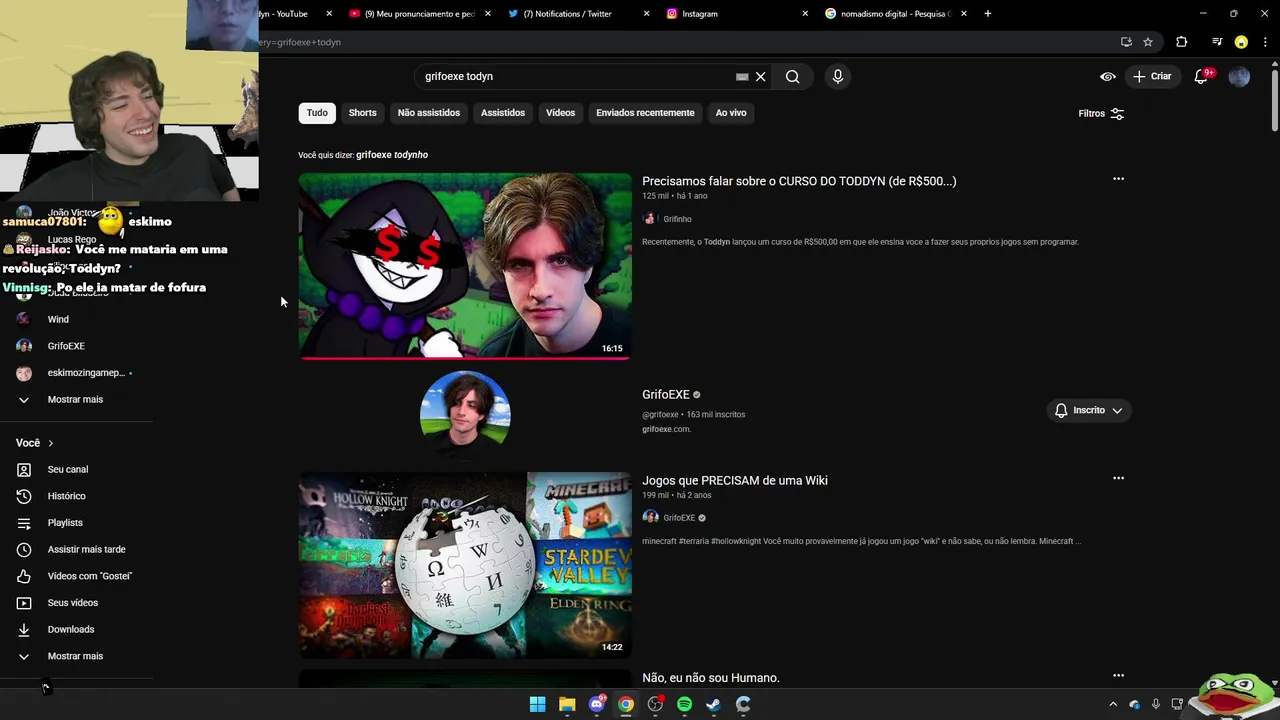Viewport: 1280px width, 720px height.
Task: Bookmark this page with the star icon
Action: 1148,42
